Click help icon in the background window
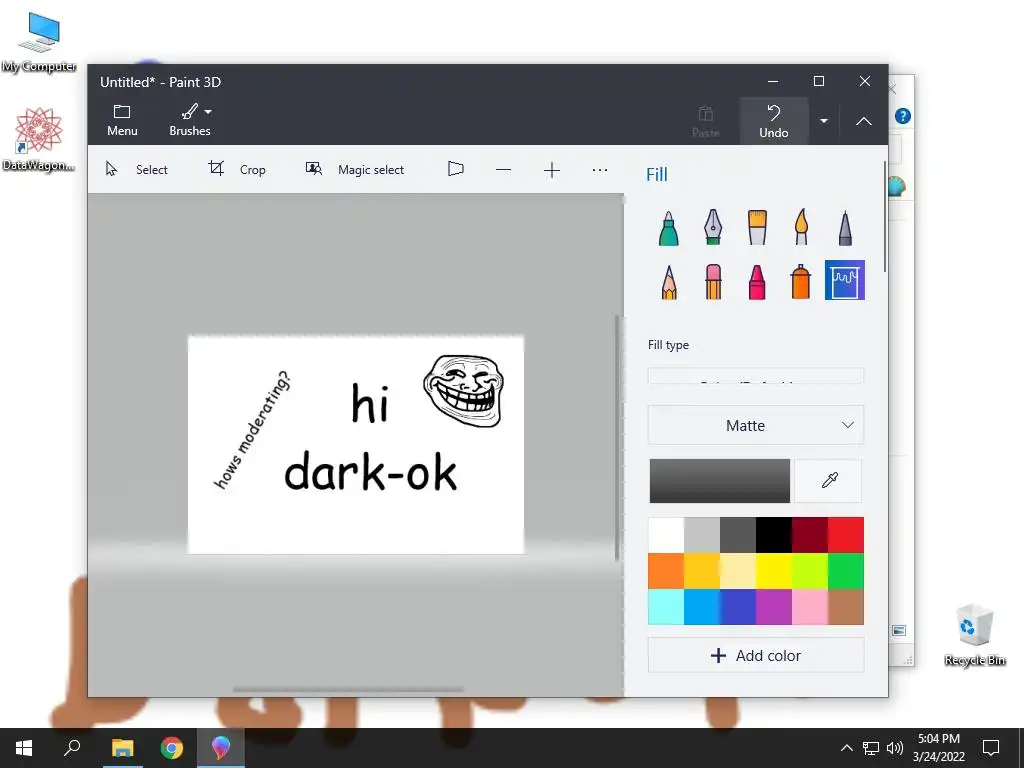Image resolution: width=1024 pixels, height=768 pixels. click(903, 116)
